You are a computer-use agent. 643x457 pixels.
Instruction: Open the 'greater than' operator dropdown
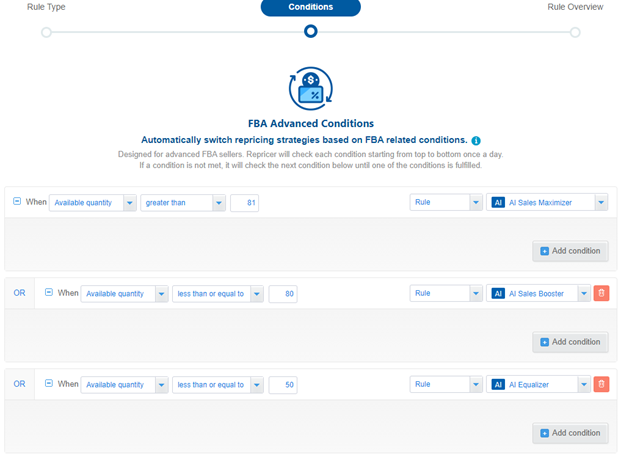coord(183,203)
